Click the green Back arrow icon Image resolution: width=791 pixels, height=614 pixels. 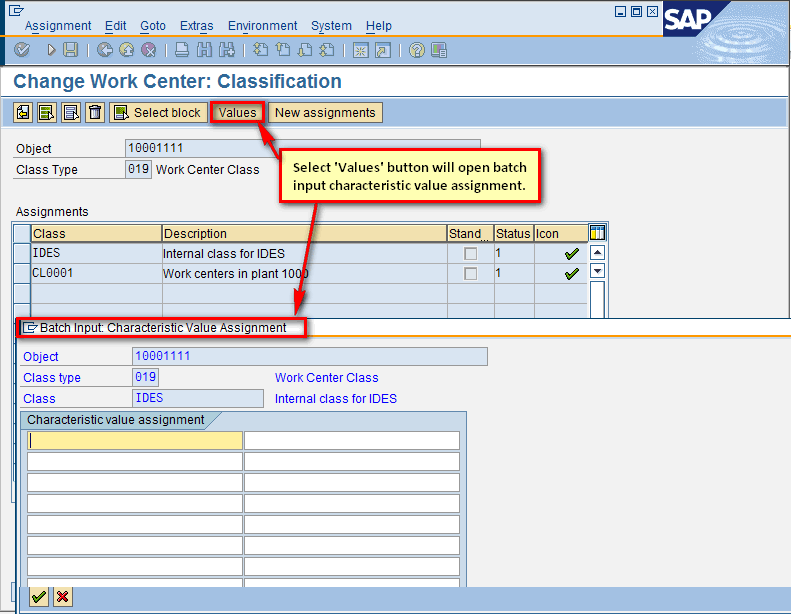(x=104, y=50)
